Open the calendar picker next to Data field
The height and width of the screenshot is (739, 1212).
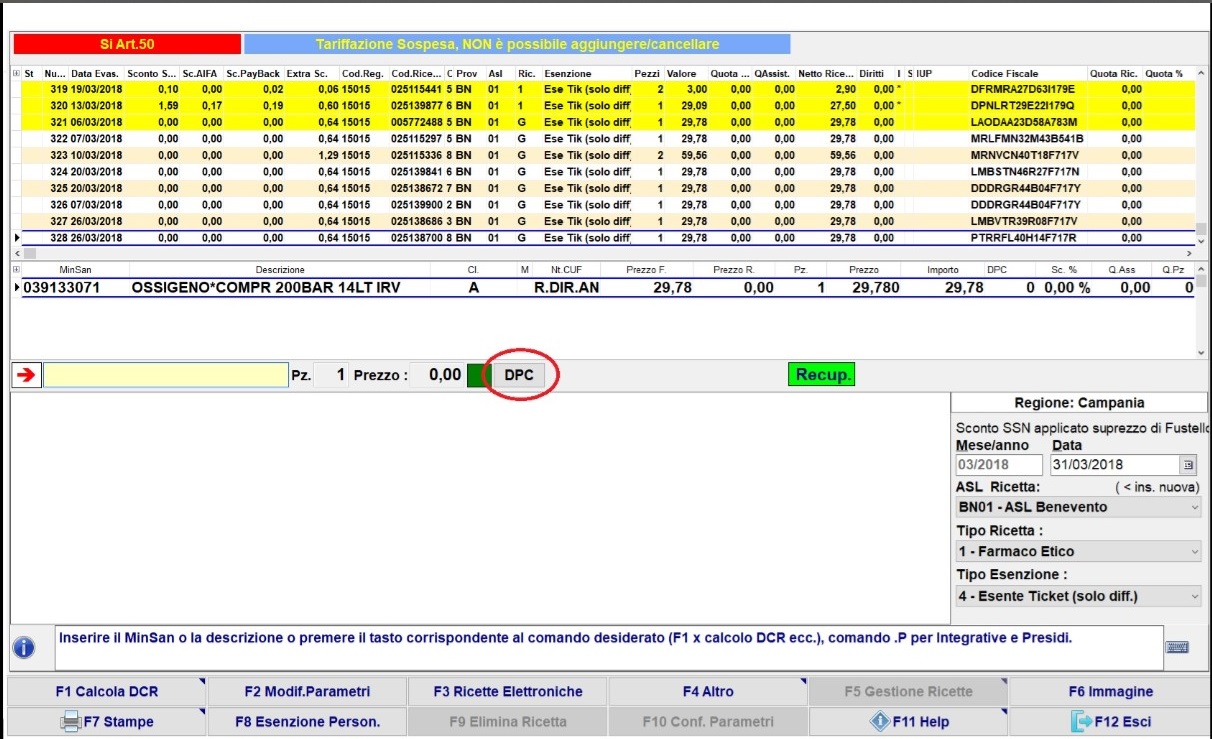pos(1188,465)
